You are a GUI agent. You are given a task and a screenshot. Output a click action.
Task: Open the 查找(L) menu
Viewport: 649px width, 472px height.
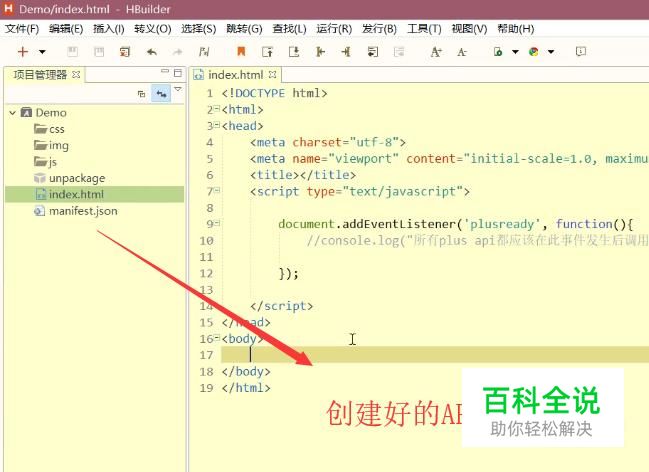click(x=289, y=29)
